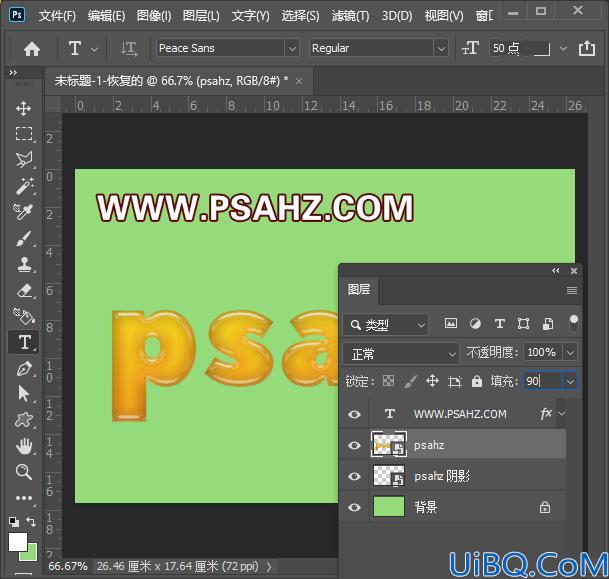Swap foreground and background colors
Screen dimensions: 609x579
coord(31,522)
